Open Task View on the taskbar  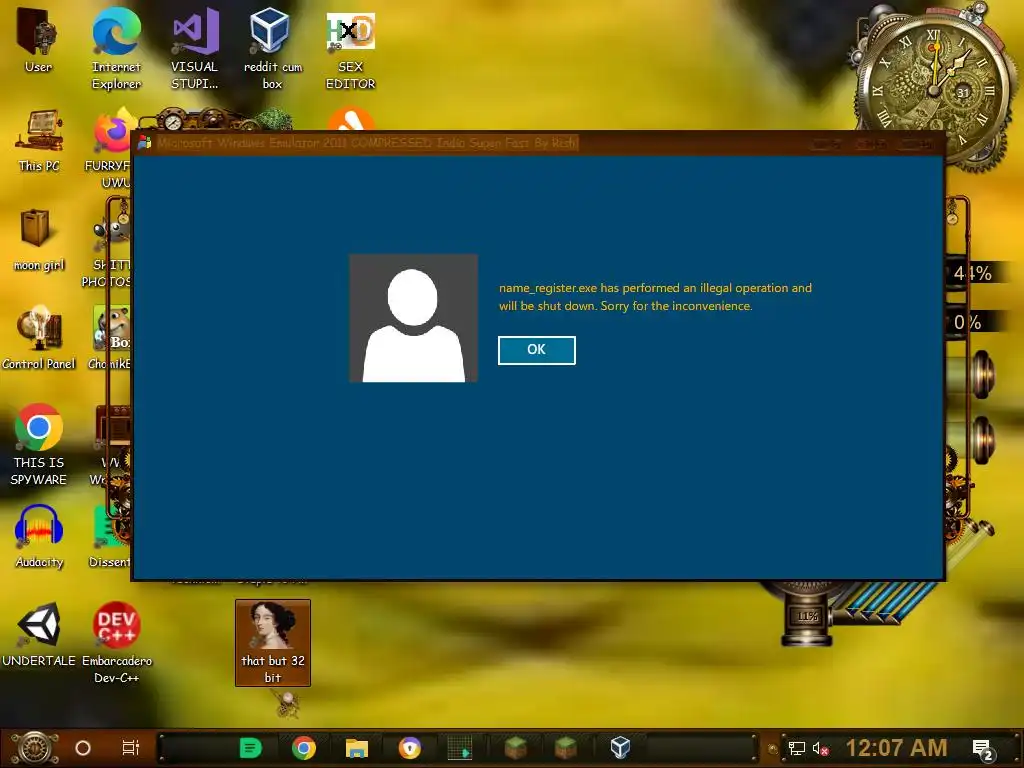[x=131, y=748]
